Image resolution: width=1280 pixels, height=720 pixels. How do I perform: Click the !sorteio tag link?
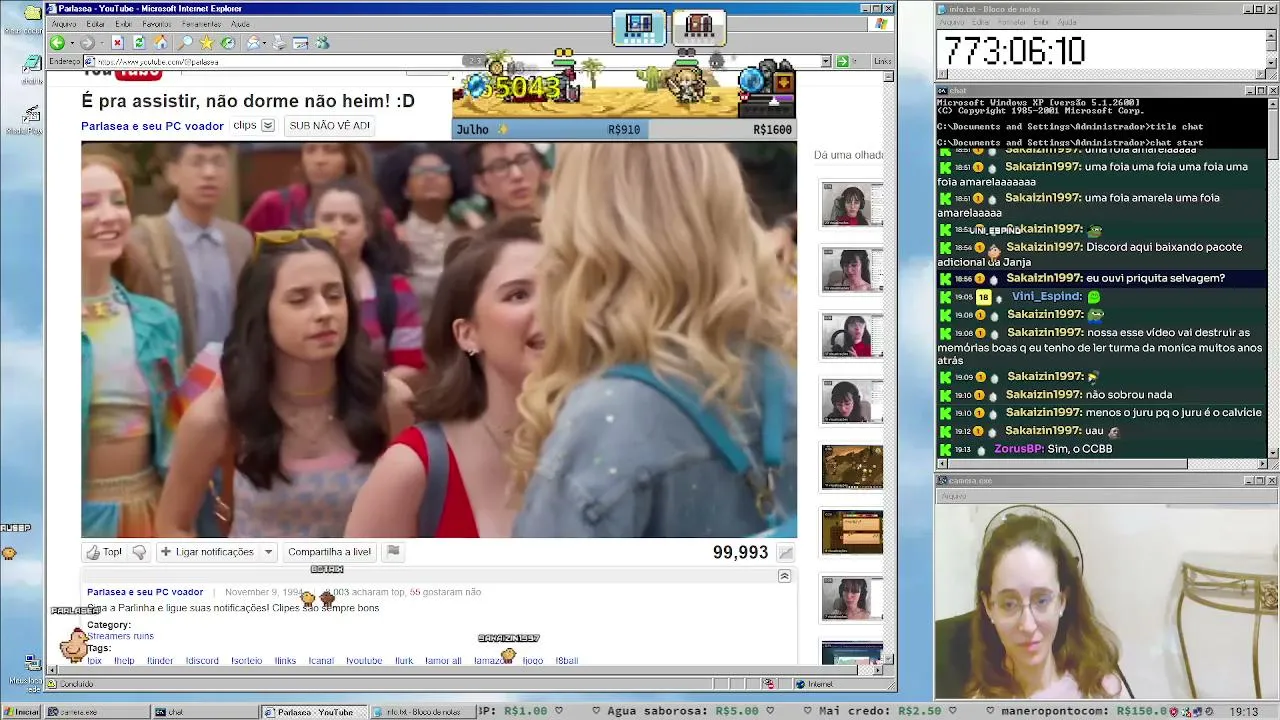click(x=246, y=661)
